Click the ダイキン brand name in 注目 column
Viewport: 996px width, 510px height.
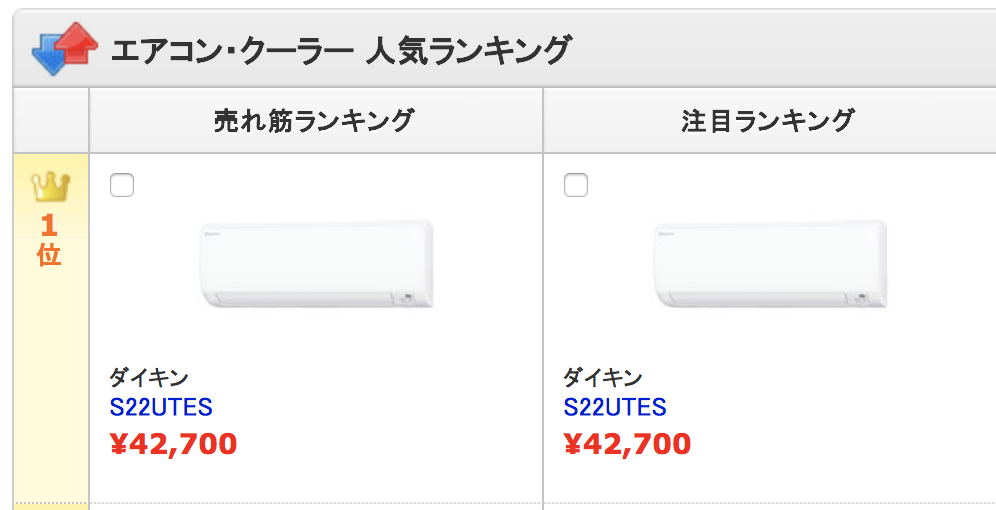coord(603,378)
